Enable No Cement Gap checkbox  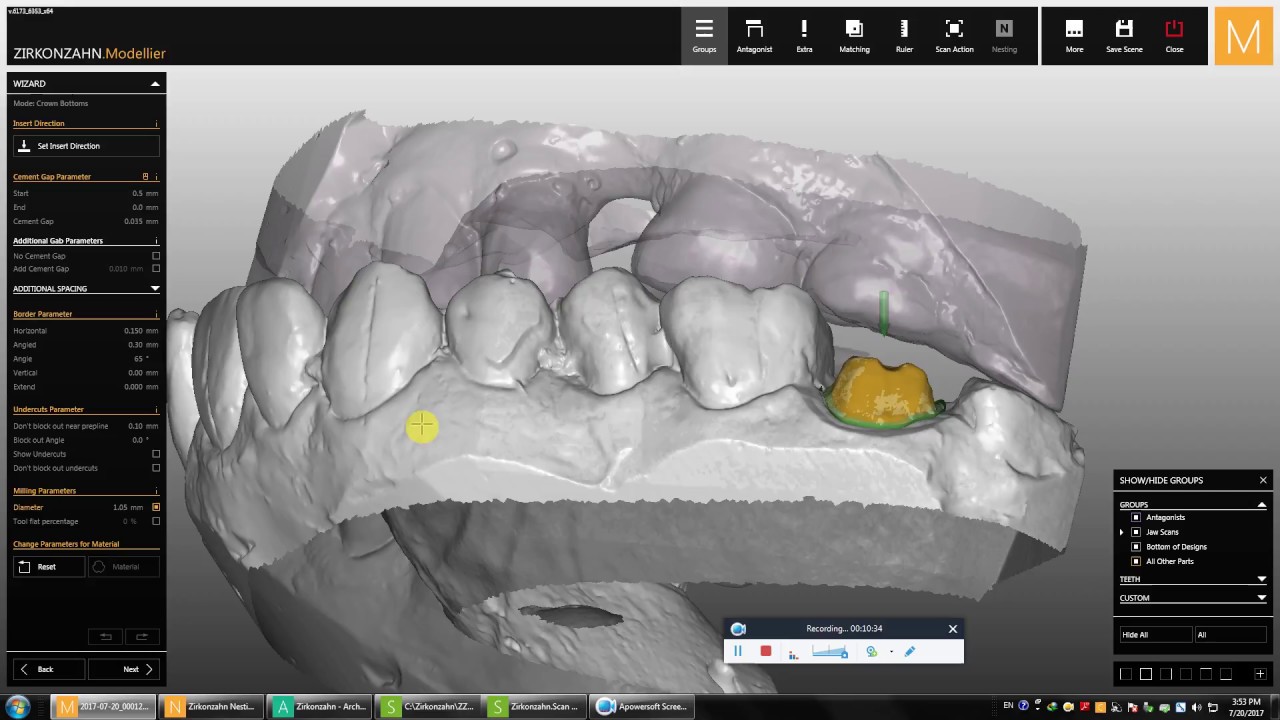pyautogui.click(x=156, y=256)
